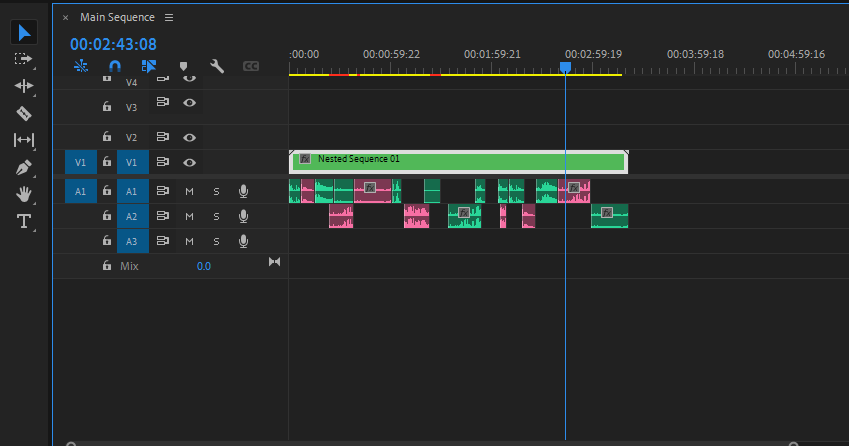Toggle V1 track targeting
This screenshot has height=446, width=849.
click(x=133, y=162)
